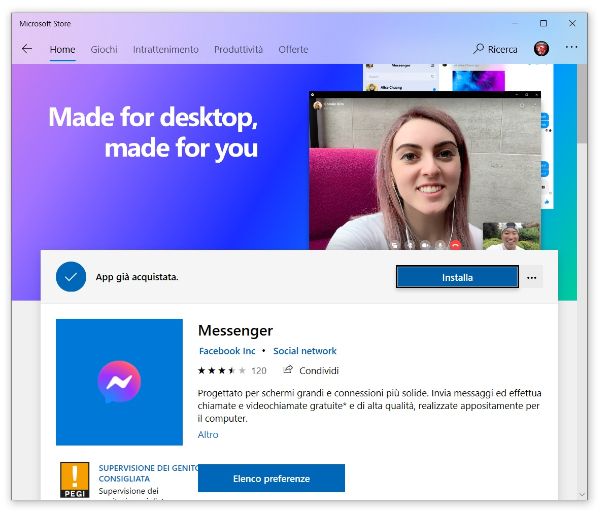Open more options beside Installa
610x518 pixels.
(532, 278)
